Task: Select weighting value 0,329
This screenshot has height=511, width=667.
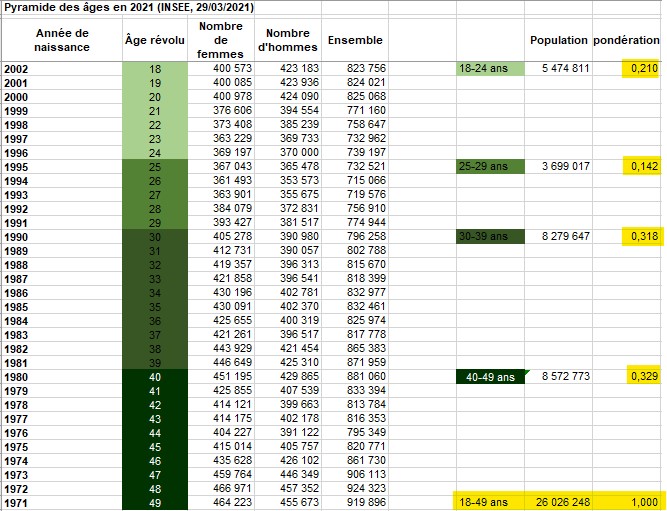Action: pos(626,377)
